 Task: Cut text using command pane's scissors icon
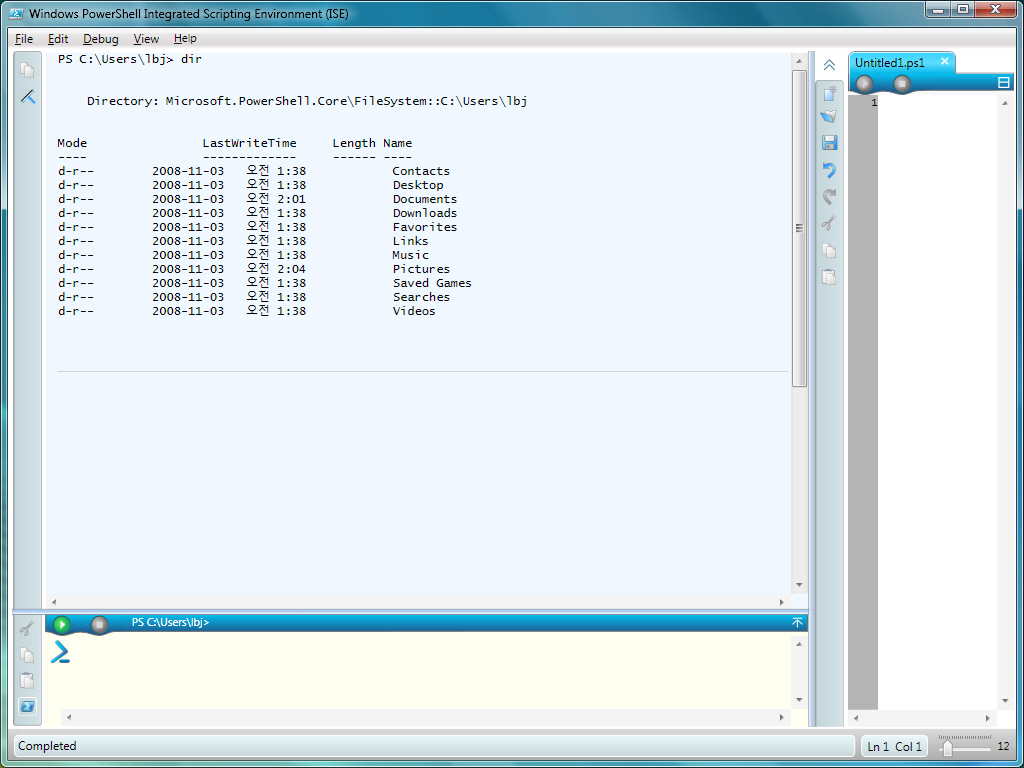[26, 630]
